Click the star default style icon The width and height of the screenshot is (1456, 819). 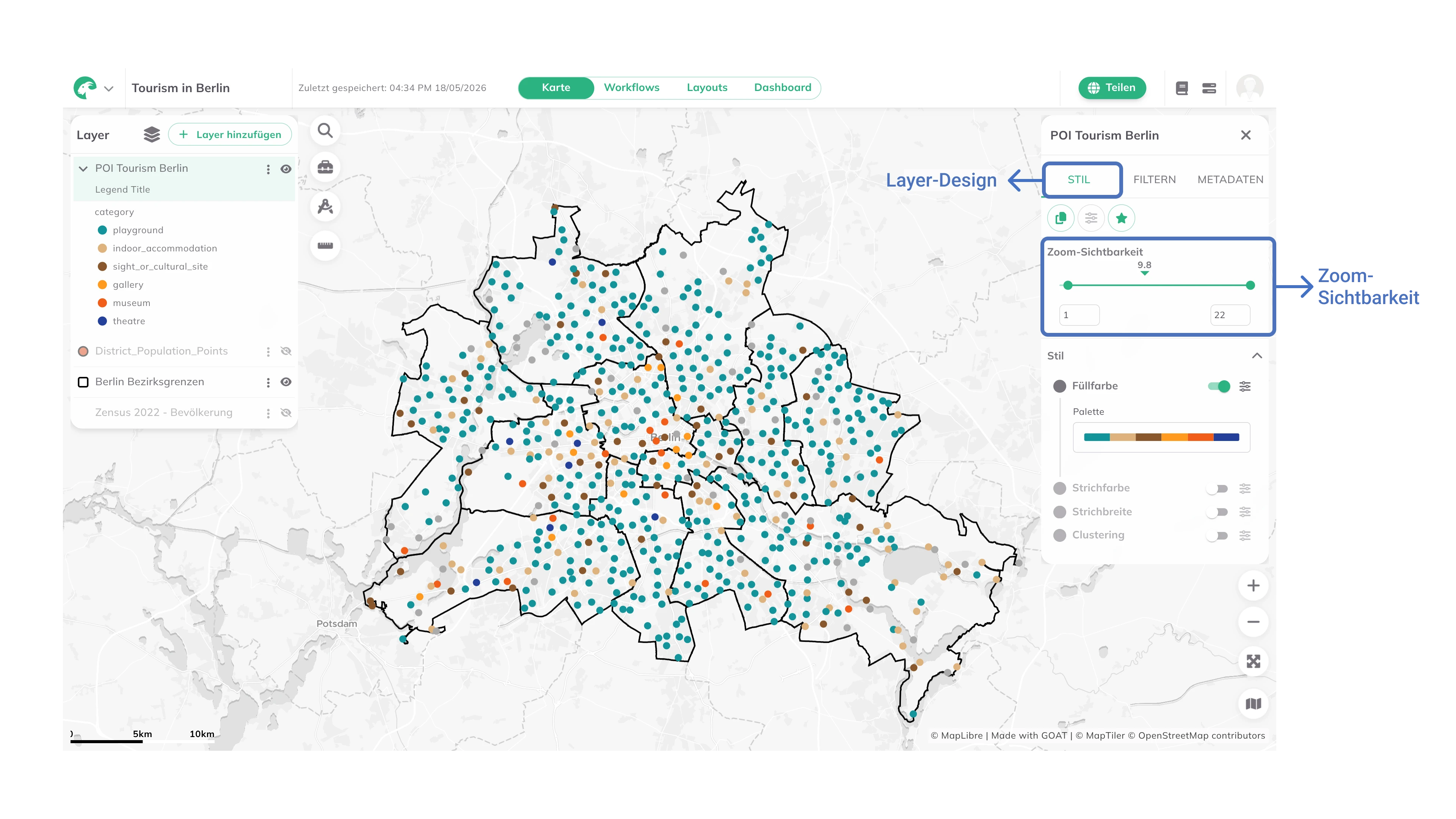coord(1122,218)
